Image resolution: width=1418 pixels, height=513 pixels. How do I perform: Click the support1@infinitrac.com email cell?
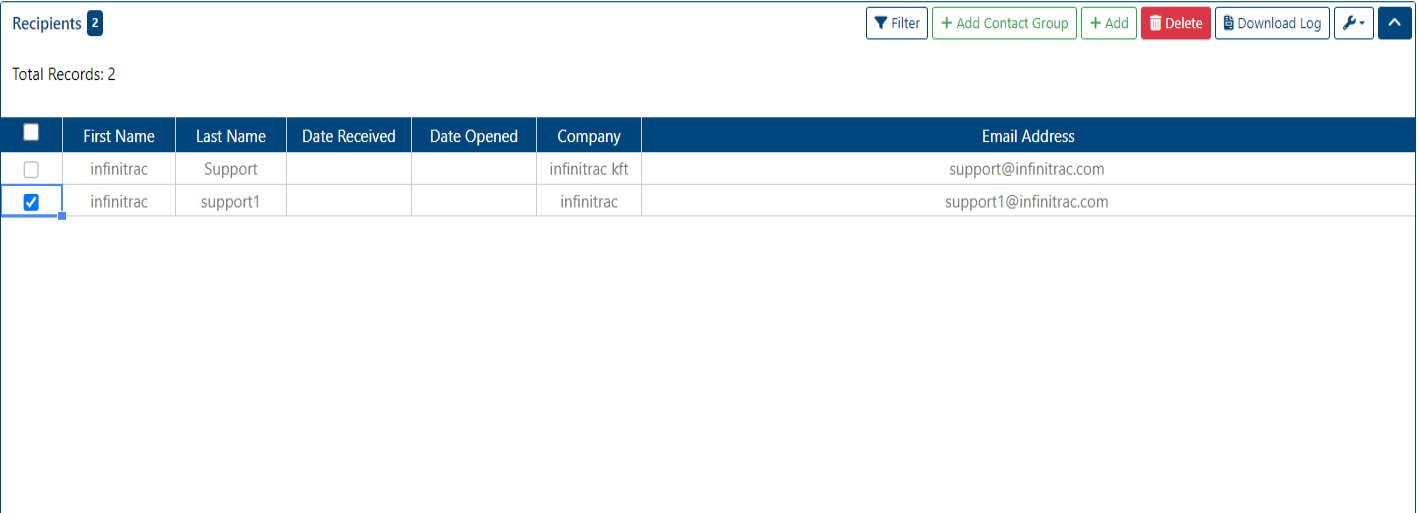pyautogui.click(x=1028, y=201)
